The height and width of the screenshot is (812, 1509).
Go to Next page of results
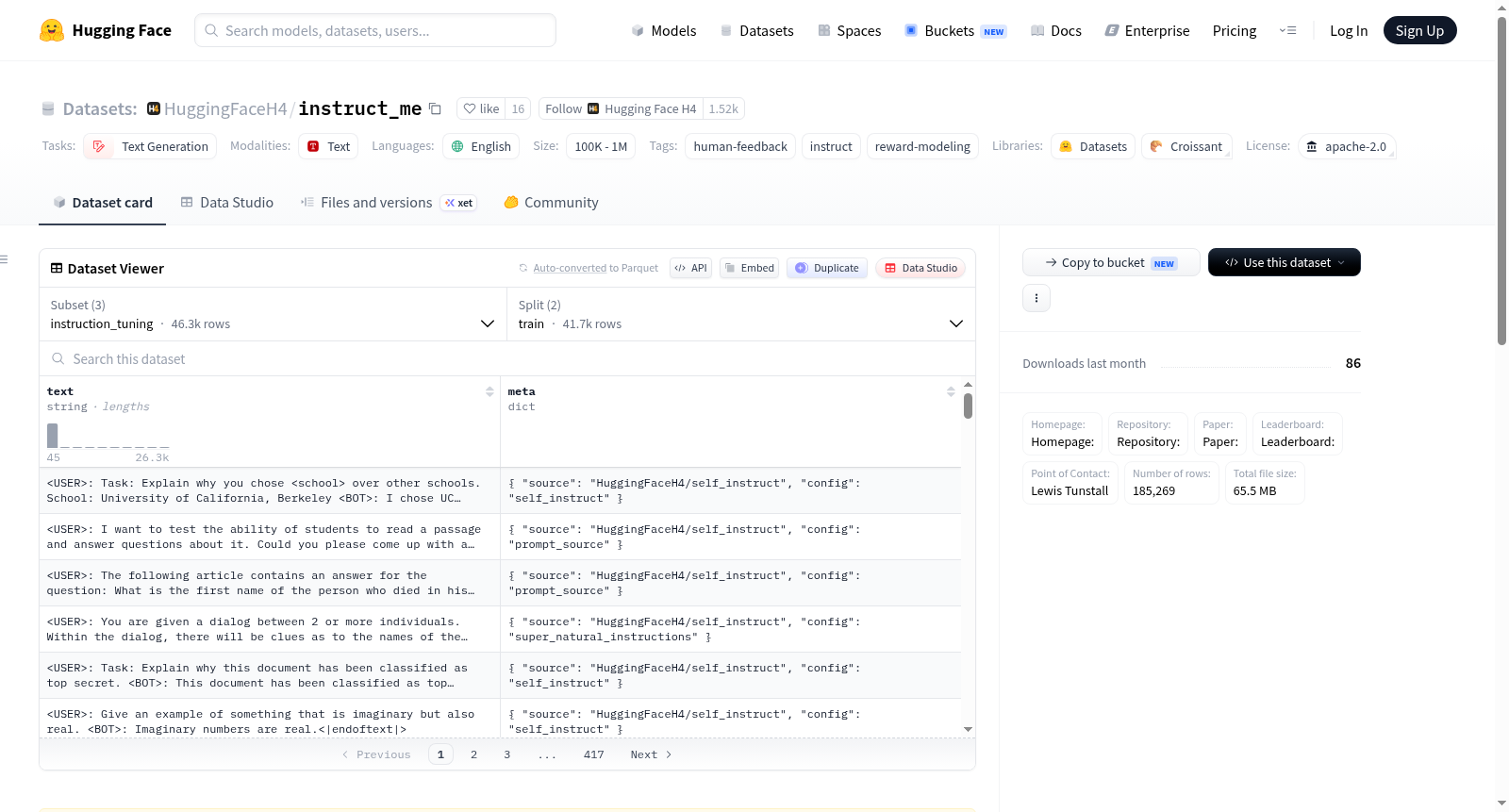coord(651,754)
